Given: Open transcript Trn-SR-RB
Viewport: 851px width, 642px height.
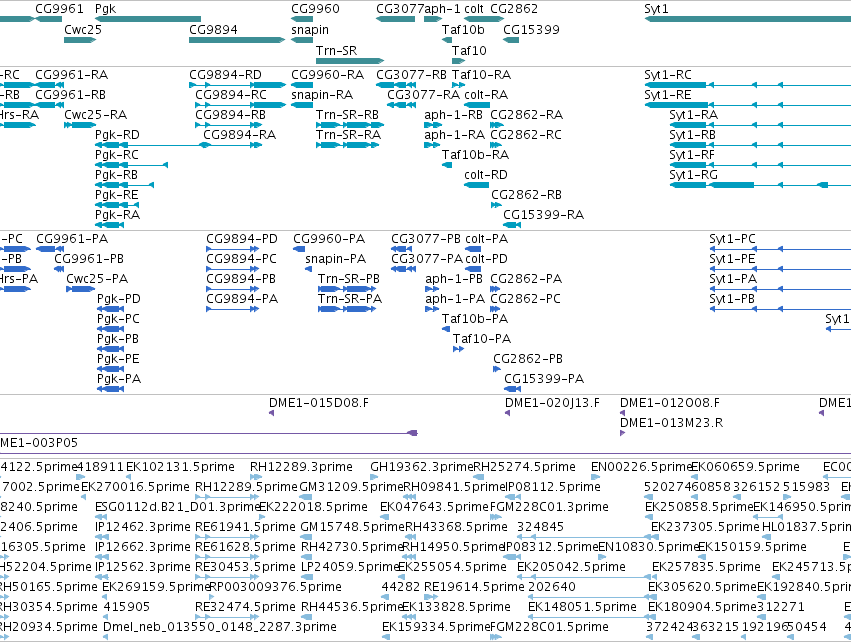Looking at the screenshot, I should pos(347,115).
